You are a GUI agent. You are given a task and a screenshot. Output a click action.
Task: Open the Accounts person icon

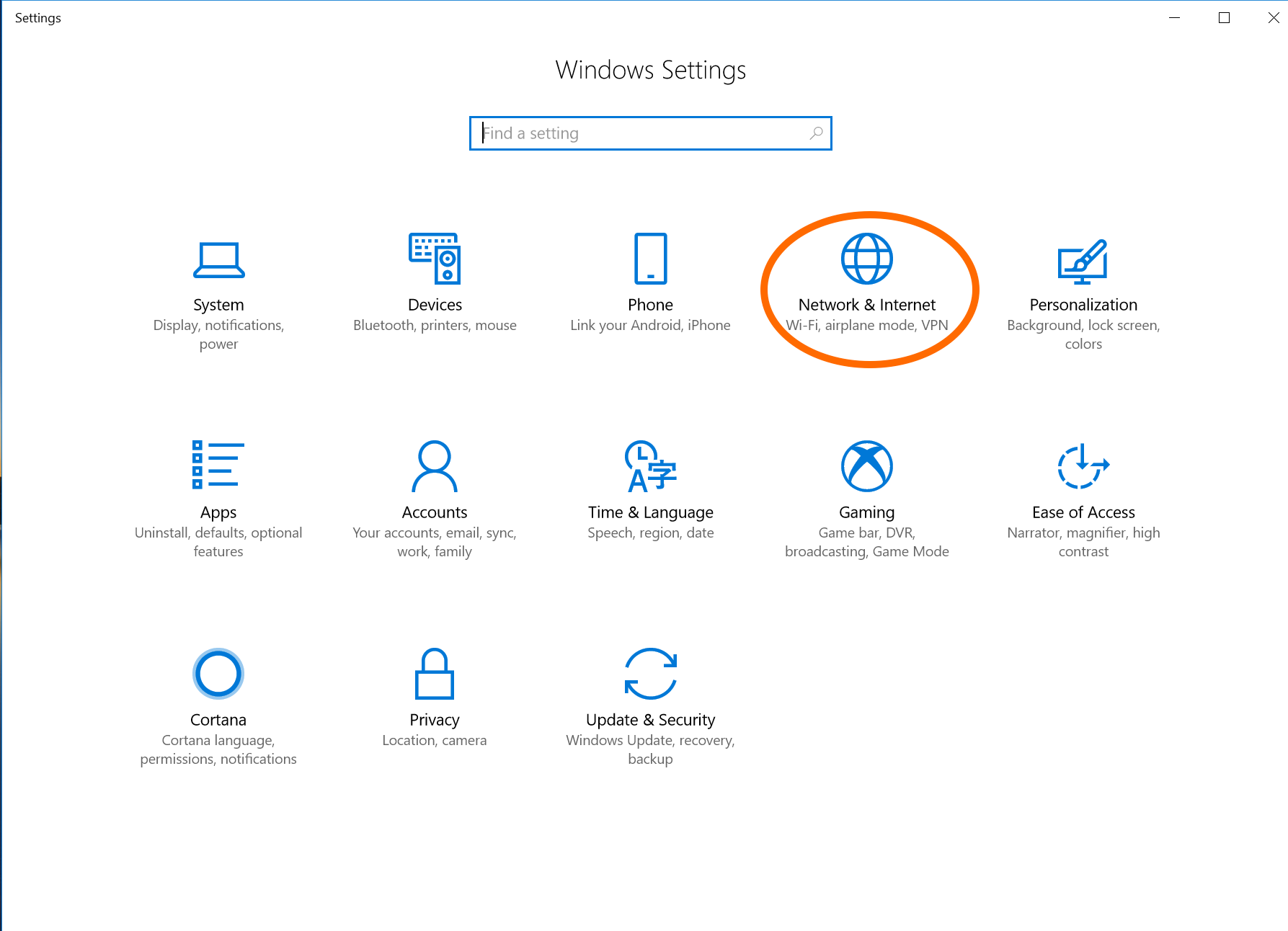(435, 466)
